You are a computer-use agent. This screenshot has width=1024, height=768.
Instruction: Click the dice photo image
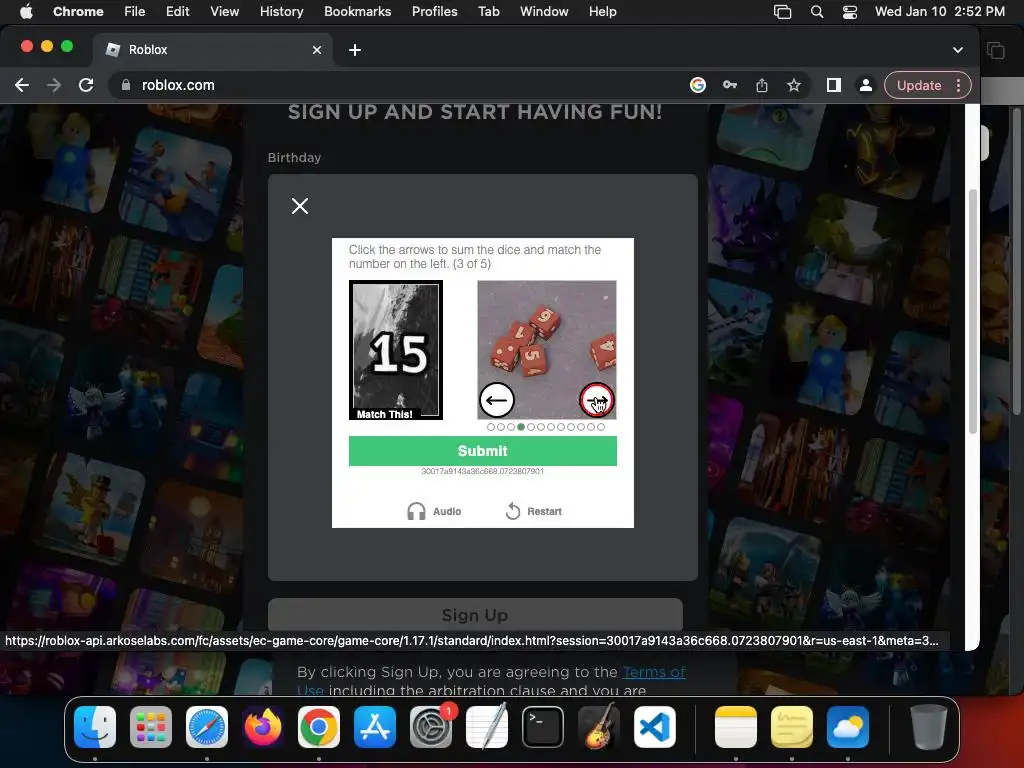(x=547, y=350)
